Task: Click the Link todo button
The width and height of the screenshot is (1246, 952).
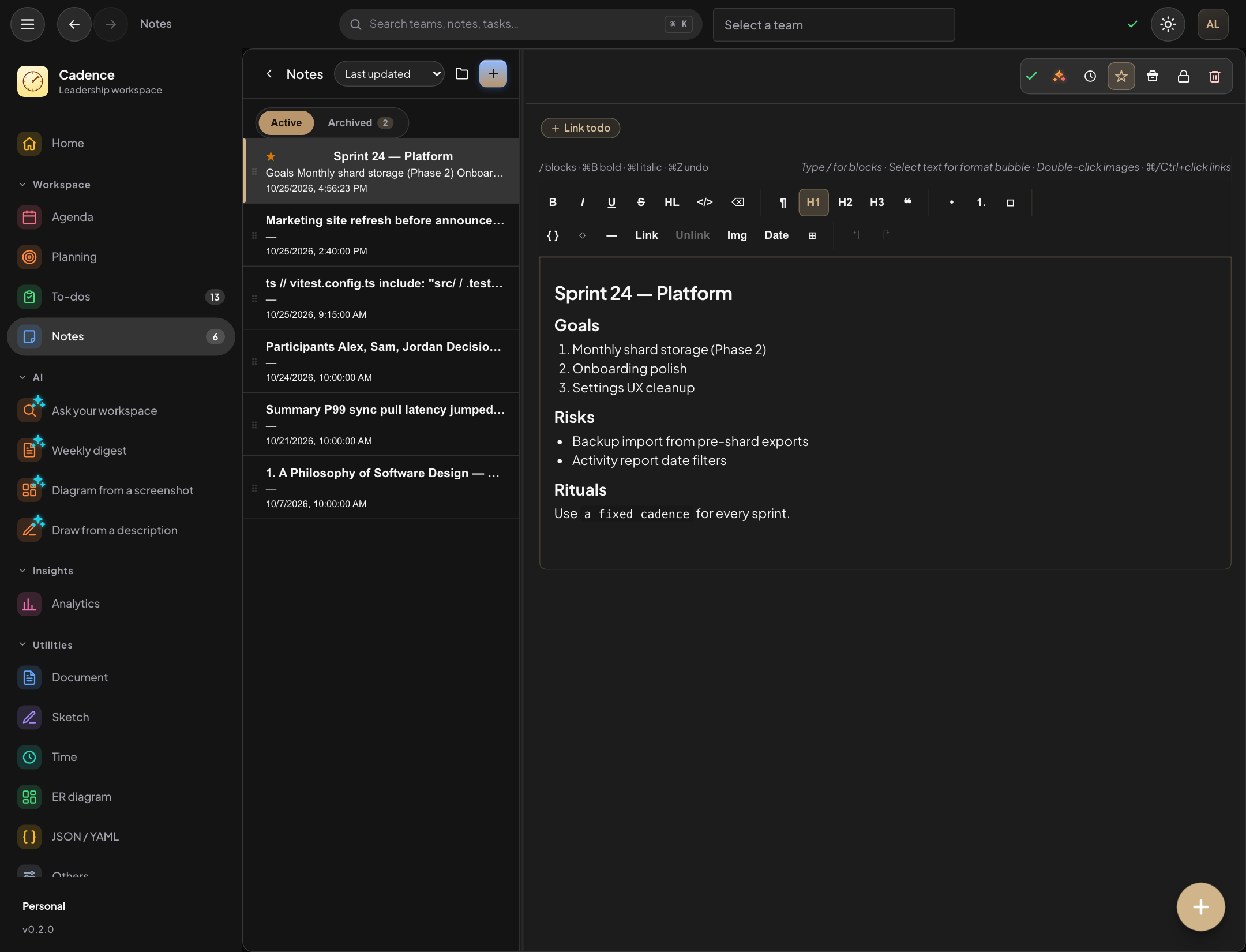Action: [x=580, y=128]
